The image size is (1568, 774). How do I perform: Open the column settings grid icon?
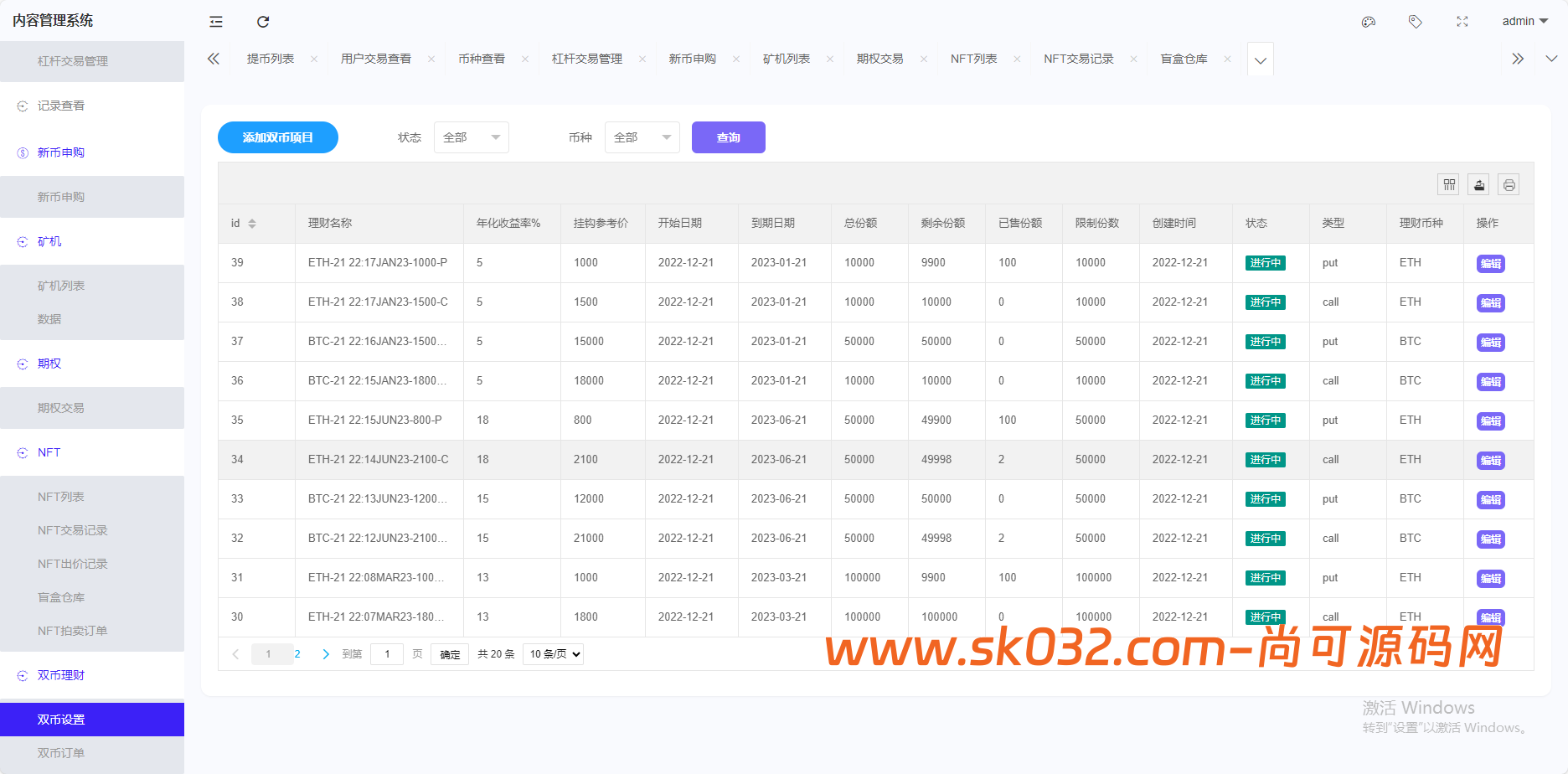tap(1448, 184)
